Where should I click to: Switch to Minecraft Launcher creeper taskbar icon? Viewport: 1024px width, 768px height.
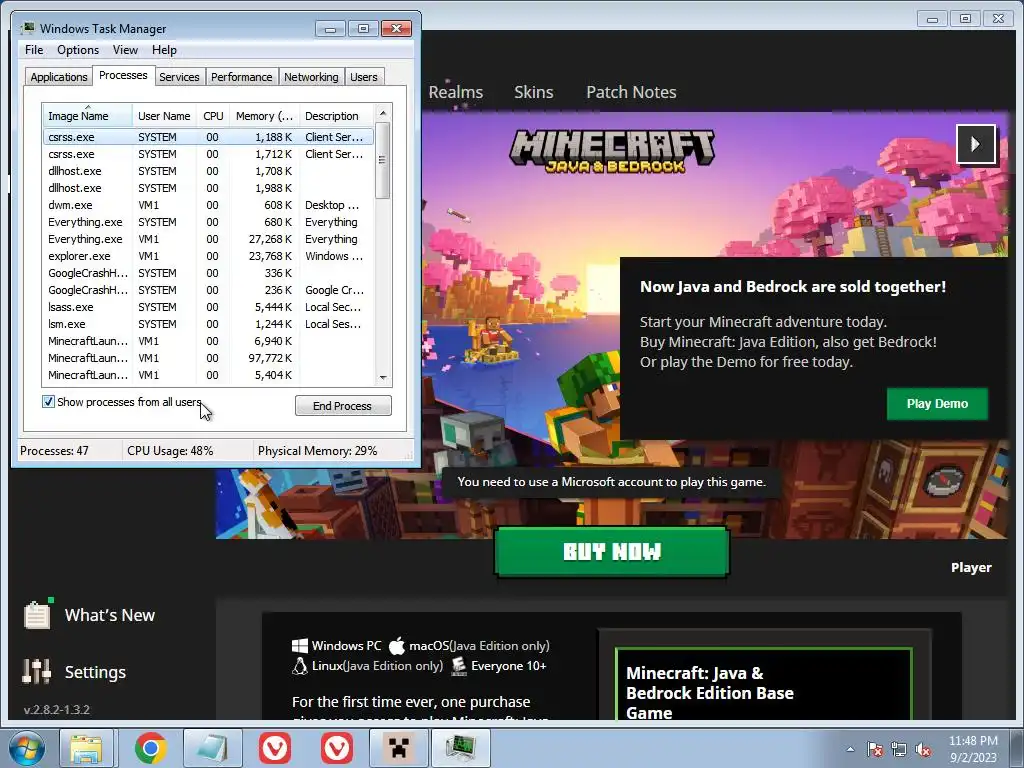point(398,748)
